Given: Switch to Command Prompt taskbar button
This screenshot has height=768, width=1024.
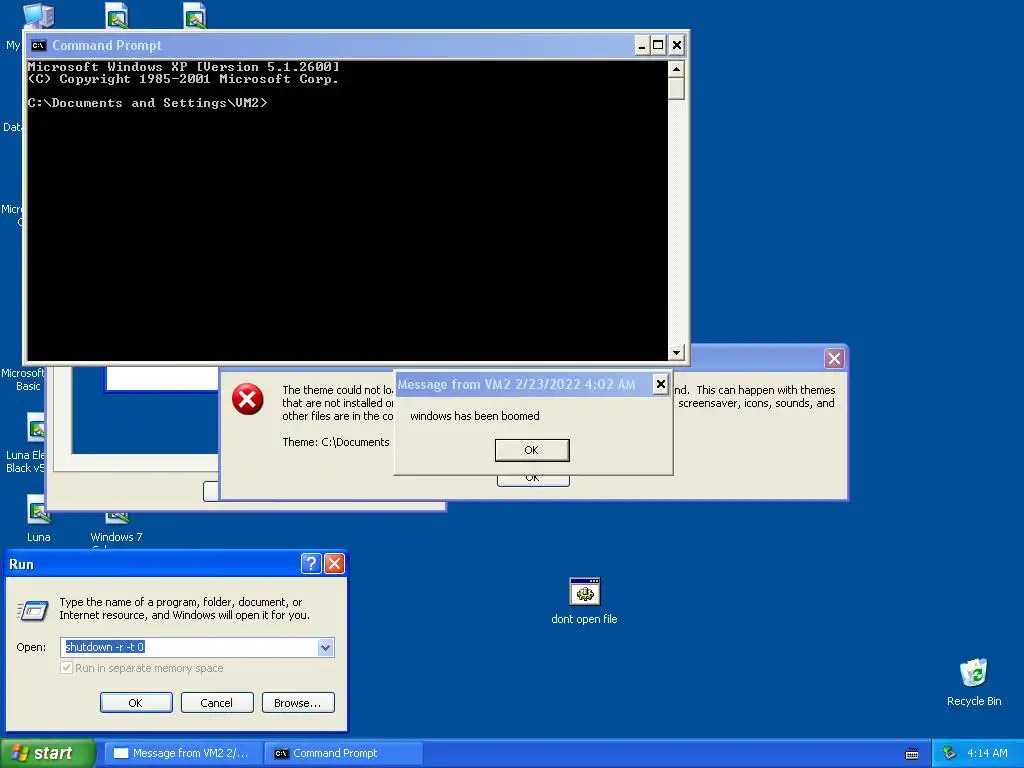Looking at the screenshot, I should coord(344,754).
